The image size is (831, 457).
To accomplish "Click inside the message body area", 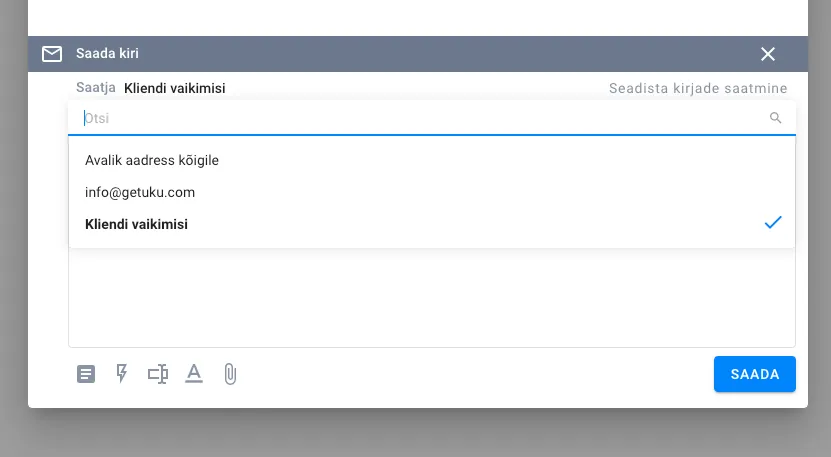I will (430, 300).
